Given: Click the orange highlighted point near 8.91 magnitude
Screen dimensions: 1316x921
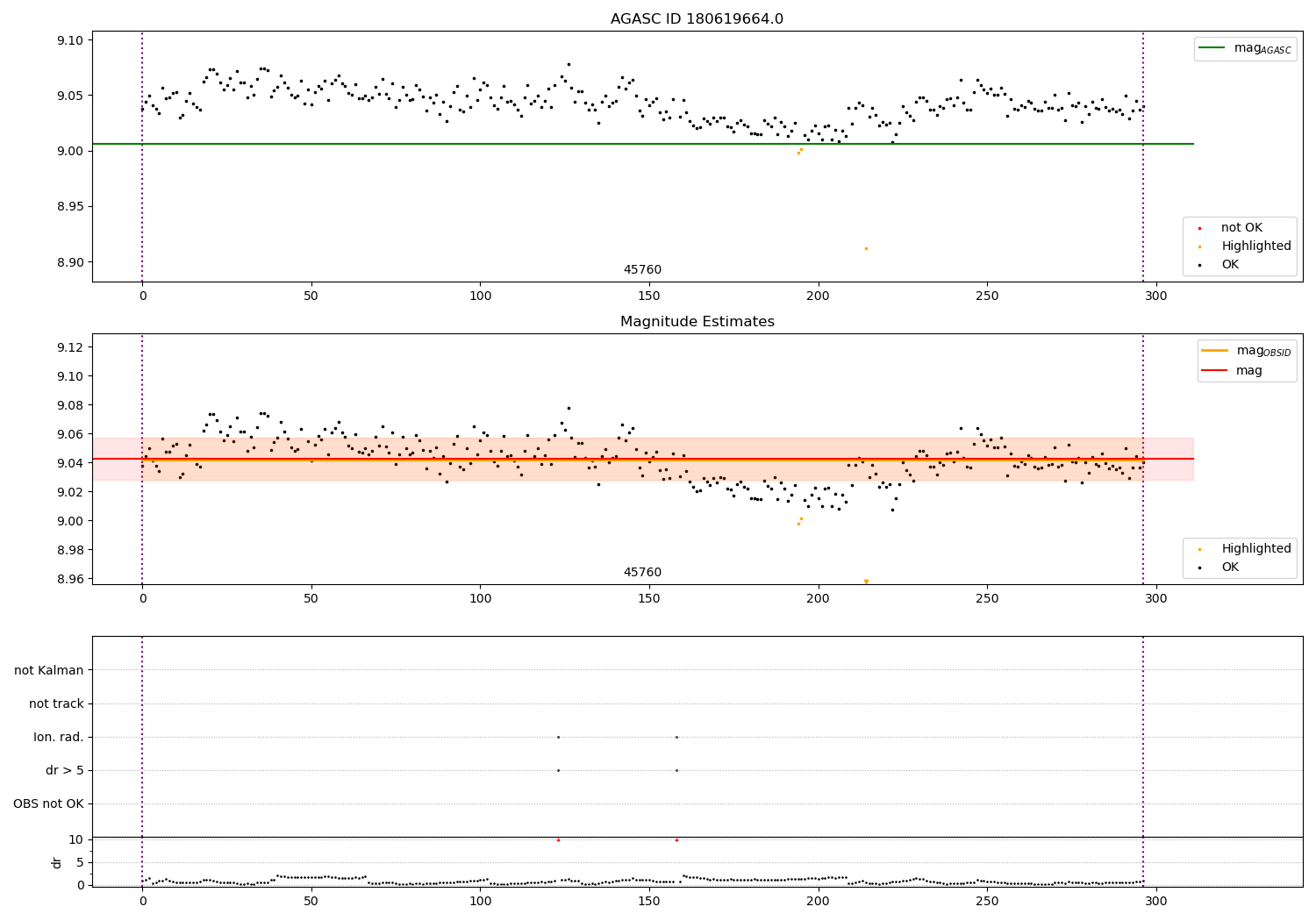Looking at the screenshot, I should point(866,248).
